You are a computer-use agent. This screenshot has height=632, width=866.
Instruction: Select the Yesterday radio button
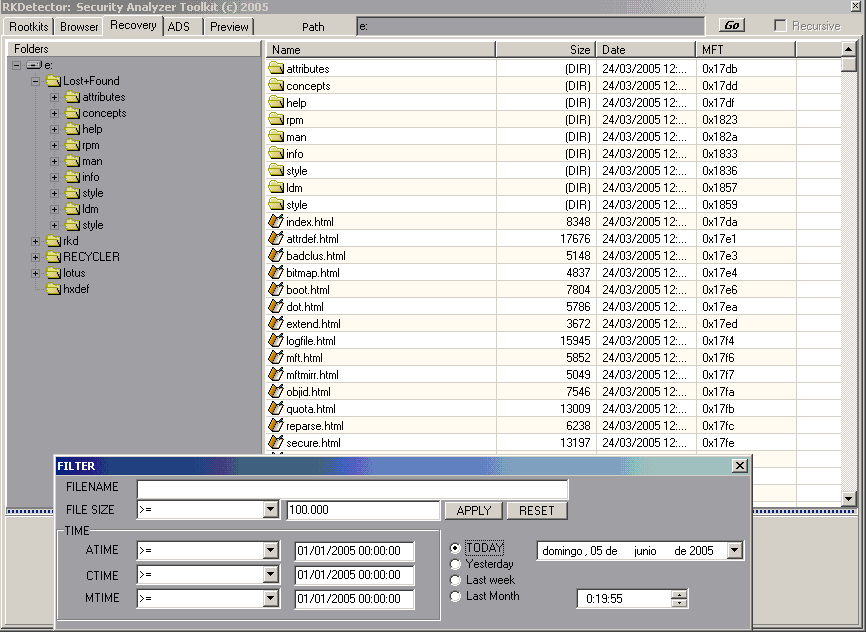tap(456, 564)
